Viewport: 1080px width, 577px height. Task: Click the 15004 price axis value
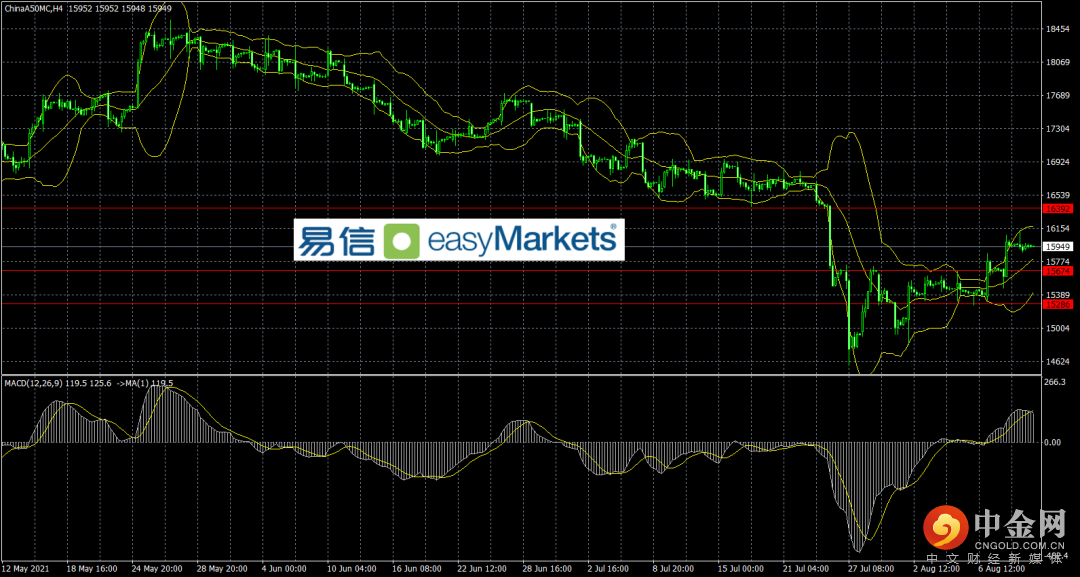click(x=1057, y=328)
